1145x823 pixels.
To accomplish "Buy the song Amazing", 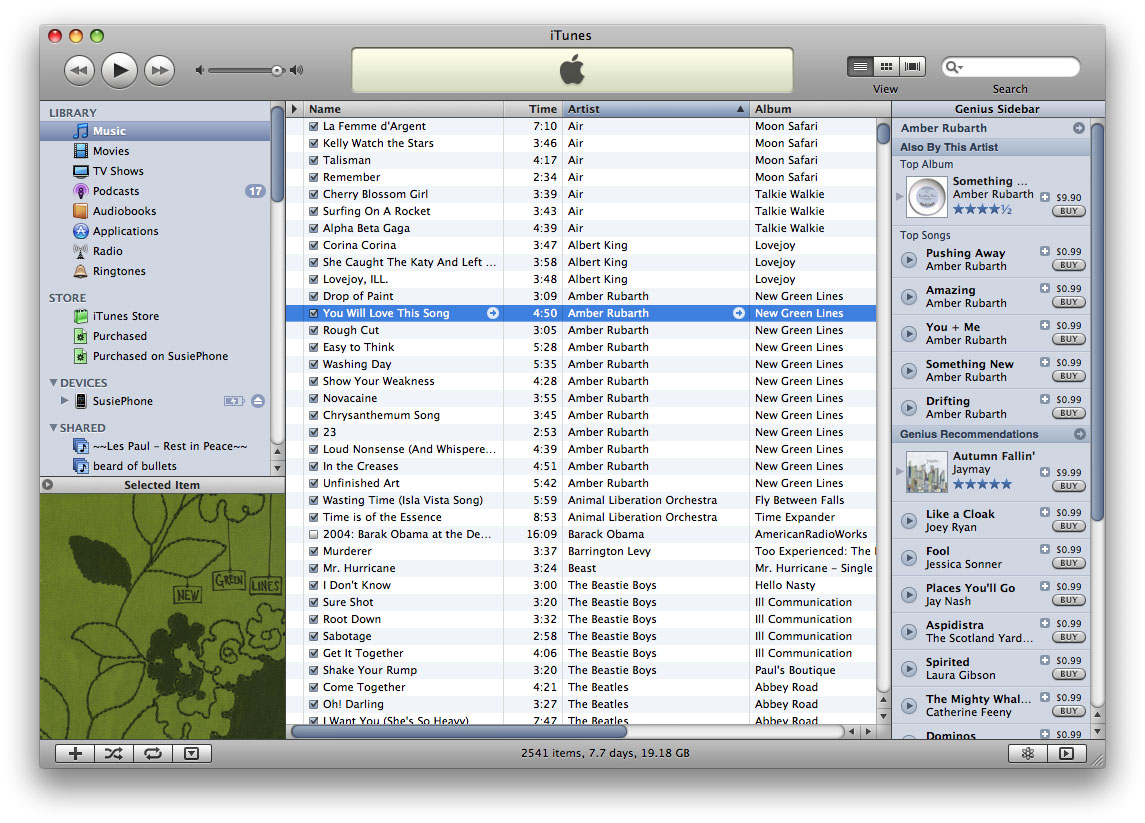I will 1068,302.
